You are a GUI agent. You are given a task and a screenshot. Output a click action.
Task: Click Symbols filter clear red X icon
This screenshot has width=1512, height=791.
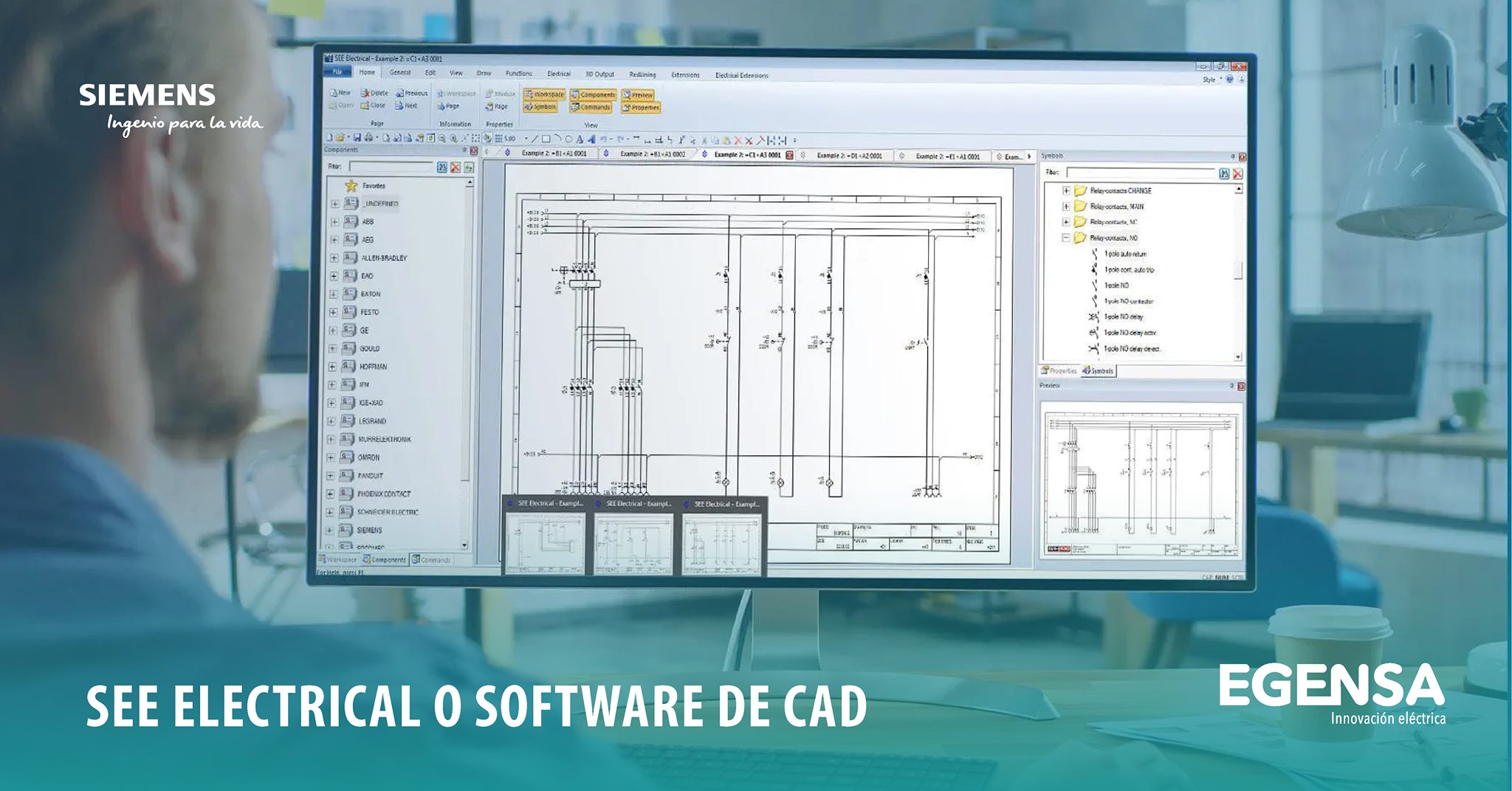coord(1238,173)
